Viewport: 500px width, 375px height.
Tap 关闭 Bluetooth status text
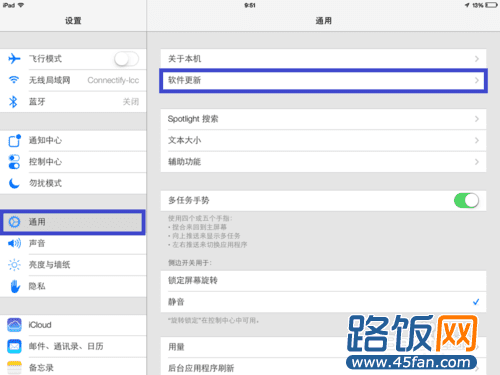(131, 102)
